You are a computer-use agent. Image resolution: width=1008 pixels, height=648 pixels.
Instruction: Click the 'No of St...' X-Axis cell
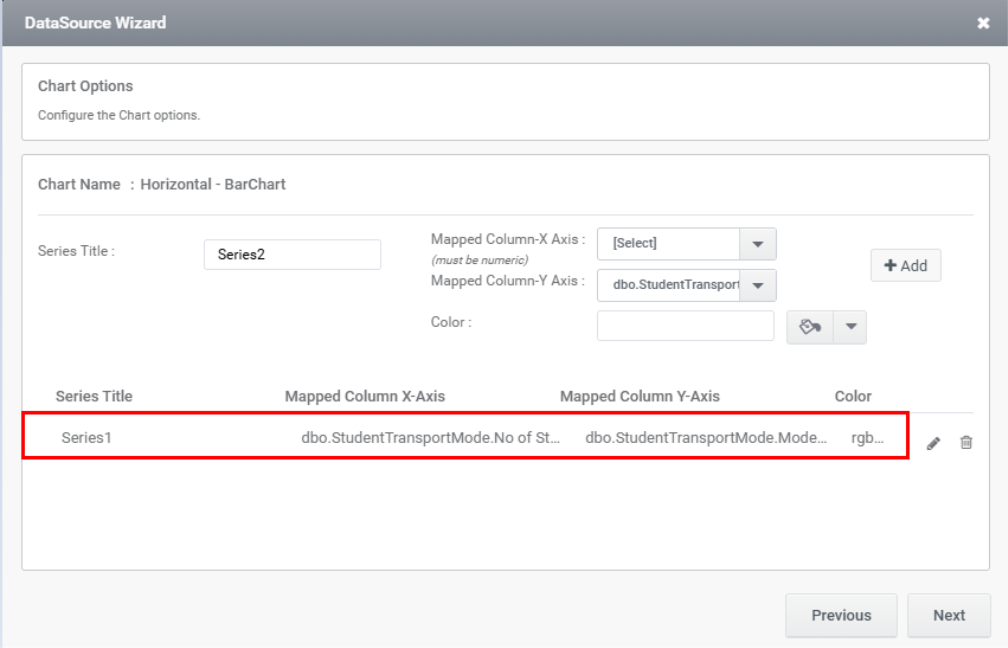[430, 437]
